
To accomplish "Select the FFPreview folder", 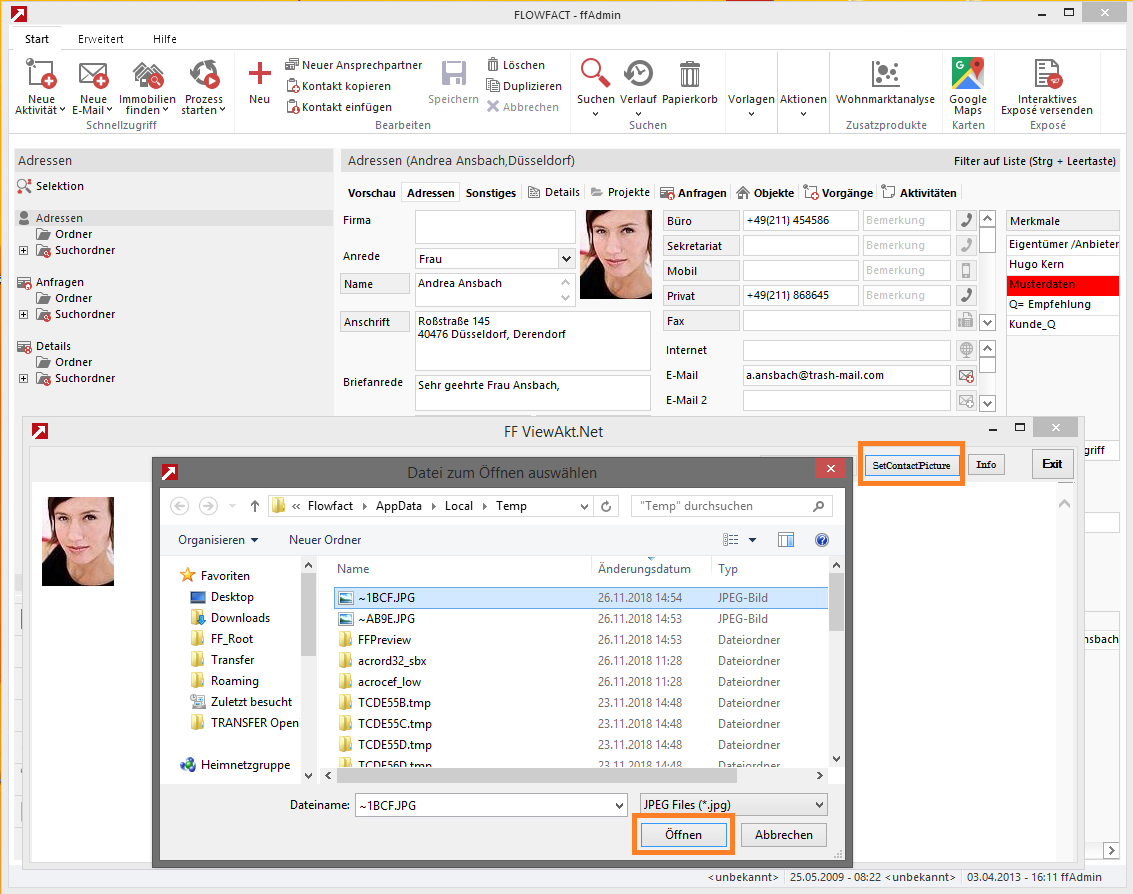I will coord(581,640).
